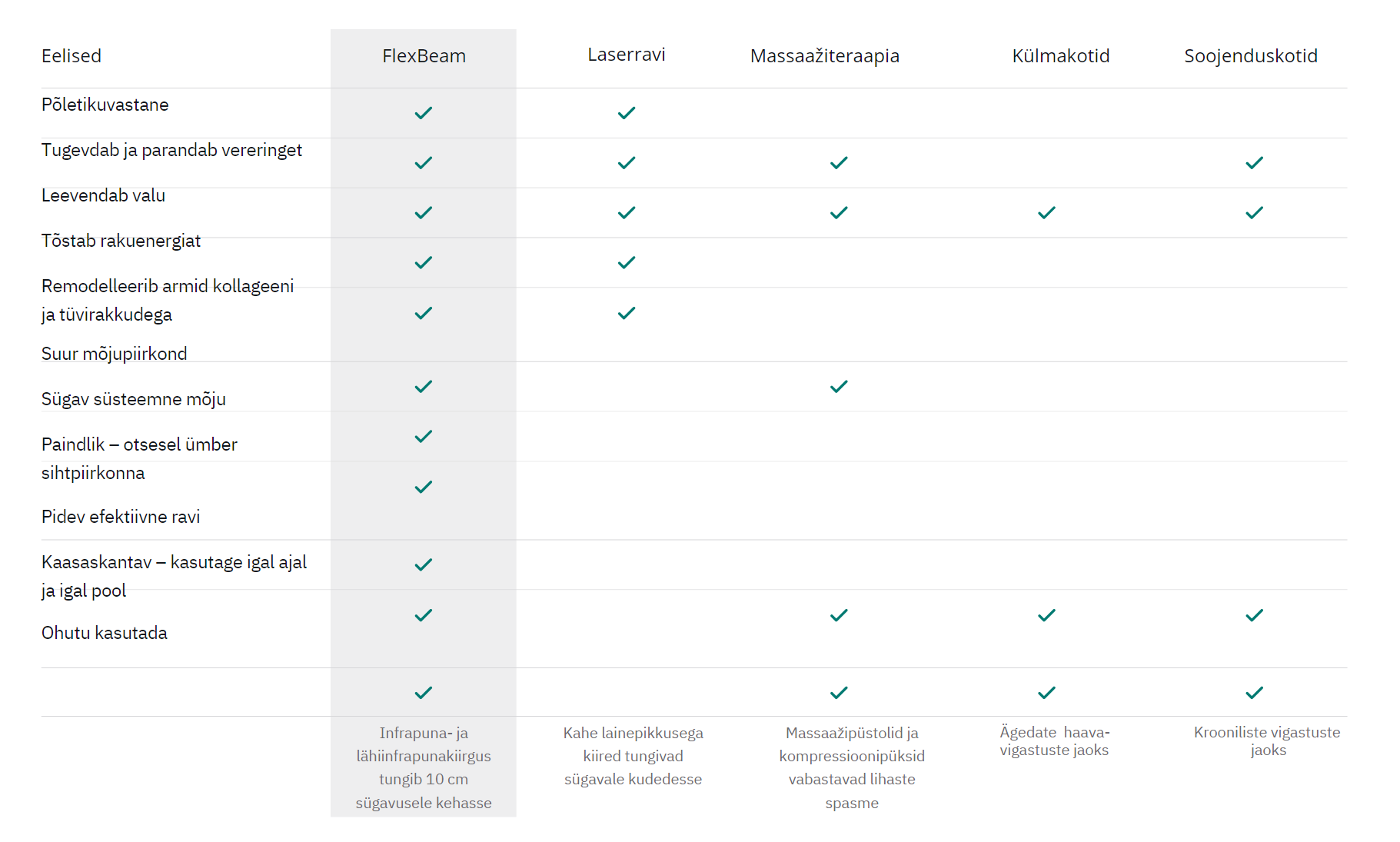The width and height of the screenshot is (1400, 842).
Task: Select the Külmakotid column header
Action: click(x=1061, y=56)
